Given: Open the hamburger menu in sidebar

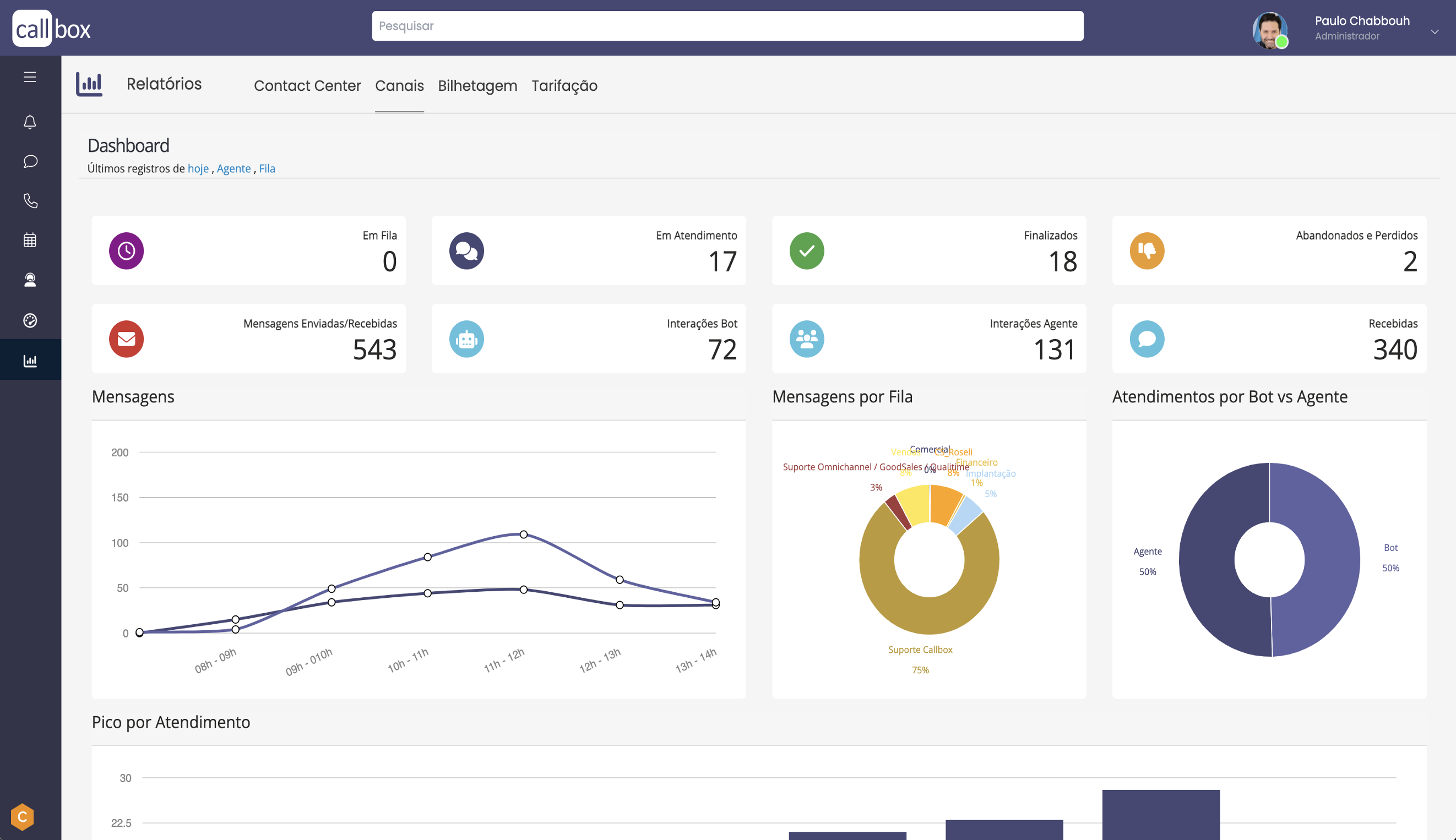Looking at the screenshot, I should coord(30,77).
